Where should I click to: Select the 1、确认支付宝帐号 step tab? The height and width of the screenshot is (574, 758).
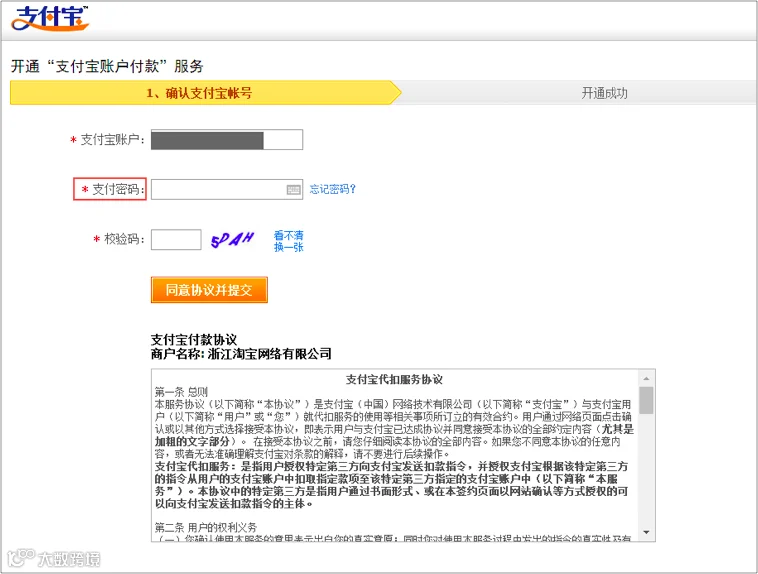tap(205, 93)
